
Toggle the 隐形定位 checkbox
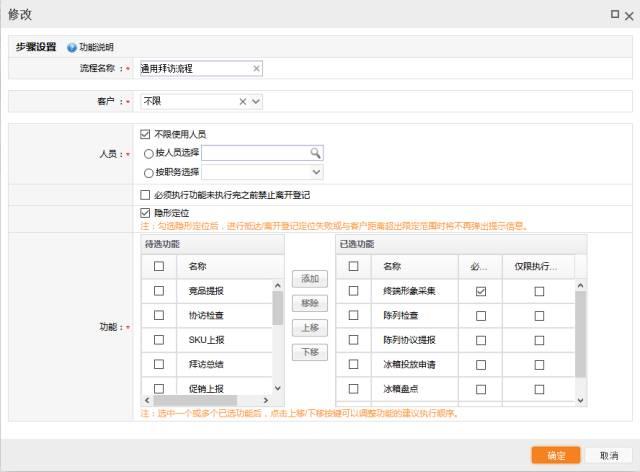(148, 213)
